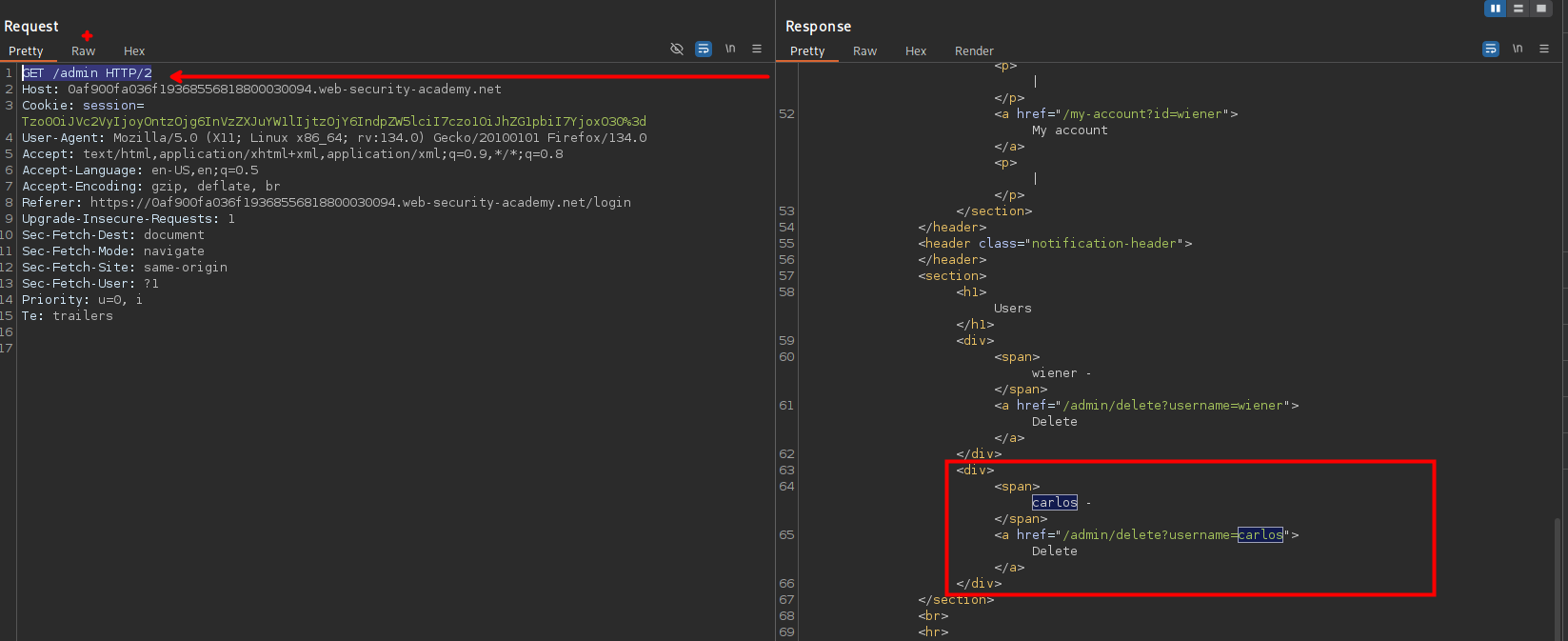Switch Request view to Raw tab
1568x641 pixels.
84,51
